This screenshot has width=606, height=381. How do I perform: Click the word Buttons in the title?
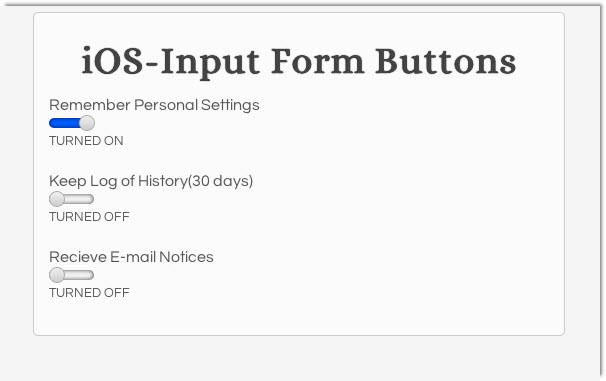[446, 62]
